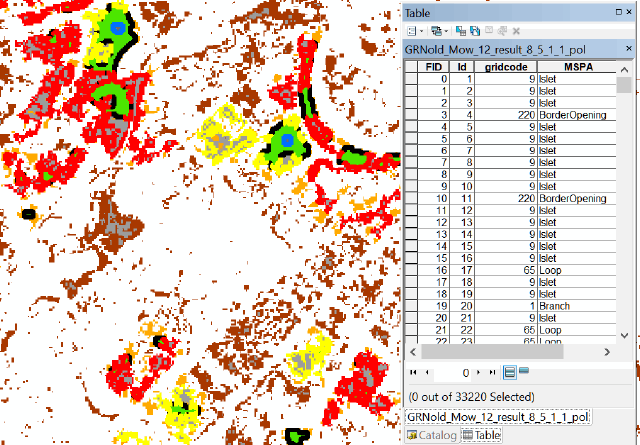
Task: Select the GRNold_Mow_12_result_8_5_1_1_pol bottom table tab
Action: pos(498,417)
